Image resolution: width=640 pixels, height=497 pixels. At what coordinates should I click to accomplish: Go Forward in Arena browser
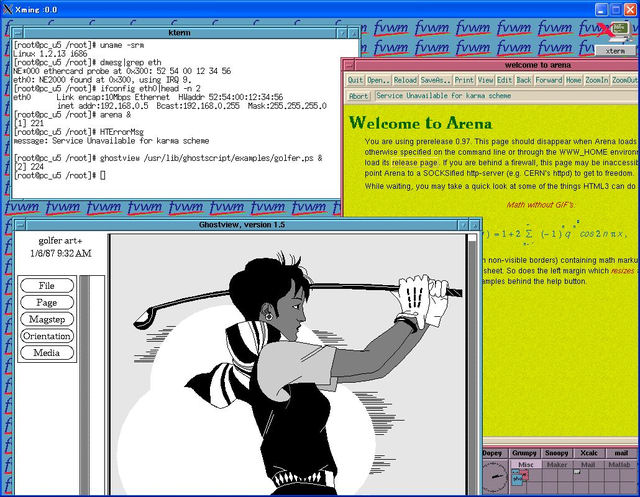(549, 80)
